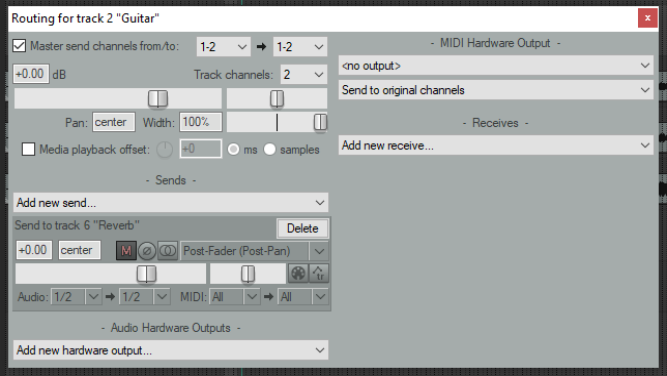The height and width of the screenshot is (376, 667).
Task: Open the Add new send dropdown
Action: point(171,202)
